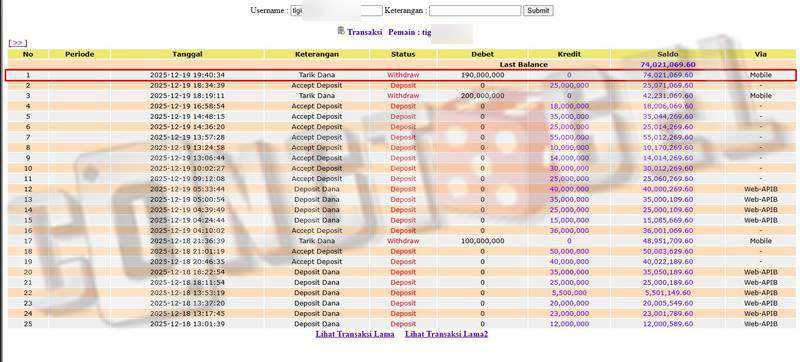The image size is (800, 362).
Task: Click the 100,000,000 withdraw debet in row 17
Action: coord(482,241)
